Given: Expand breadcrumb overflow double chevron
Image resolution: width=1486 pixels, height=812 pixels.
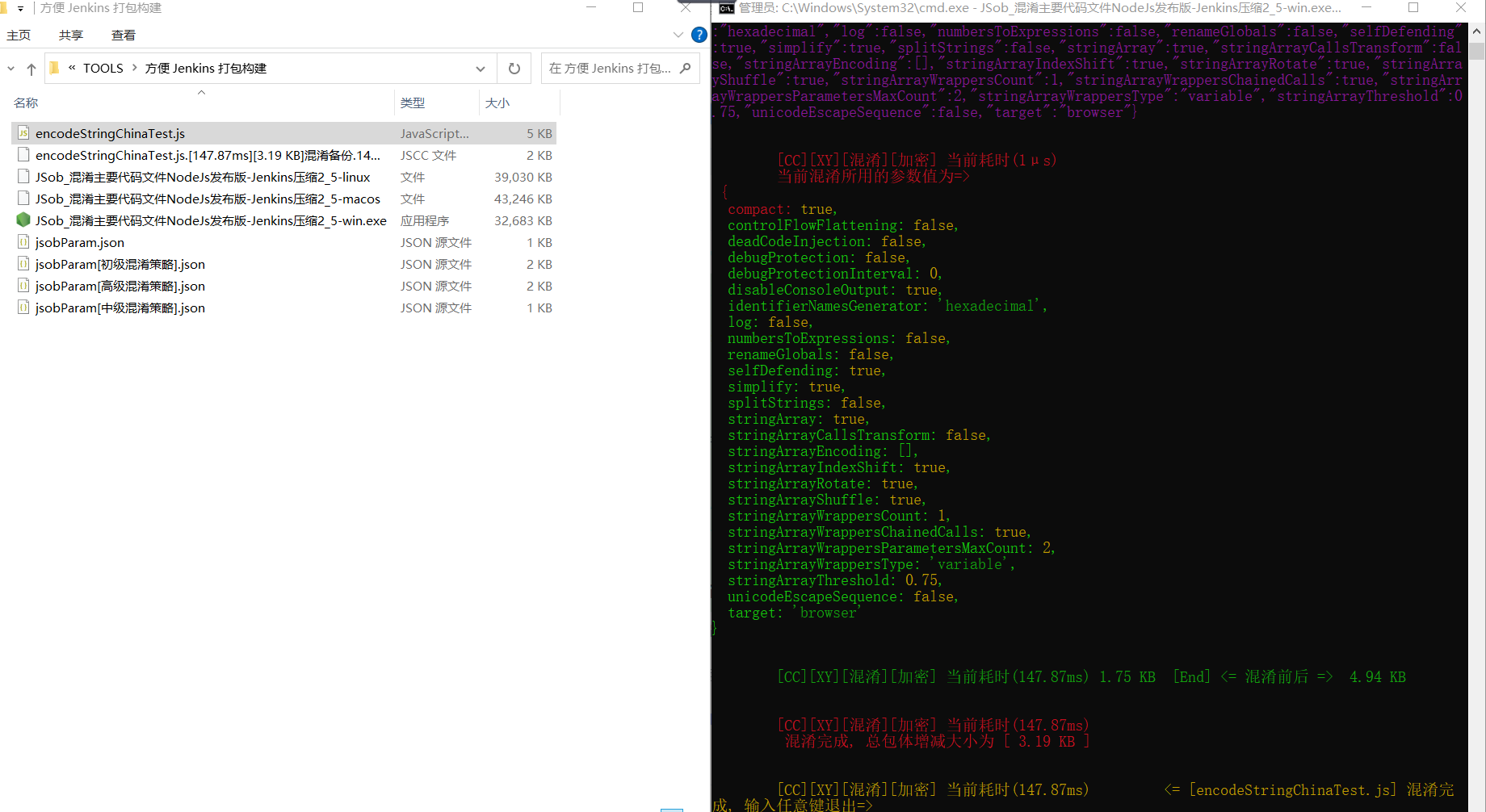Looking at the screenshot, I should [72, 68].
